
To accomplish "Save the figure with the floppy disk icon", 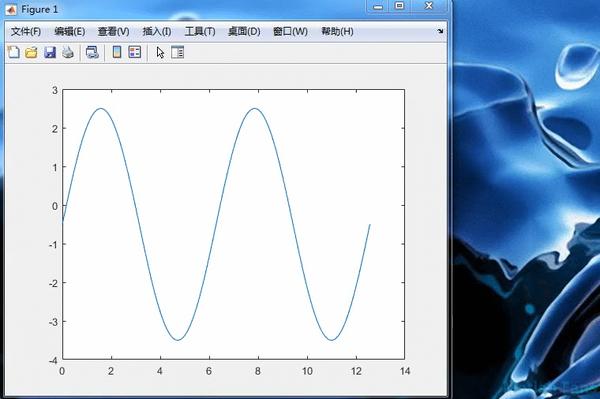I will click(x=50, y=52).
